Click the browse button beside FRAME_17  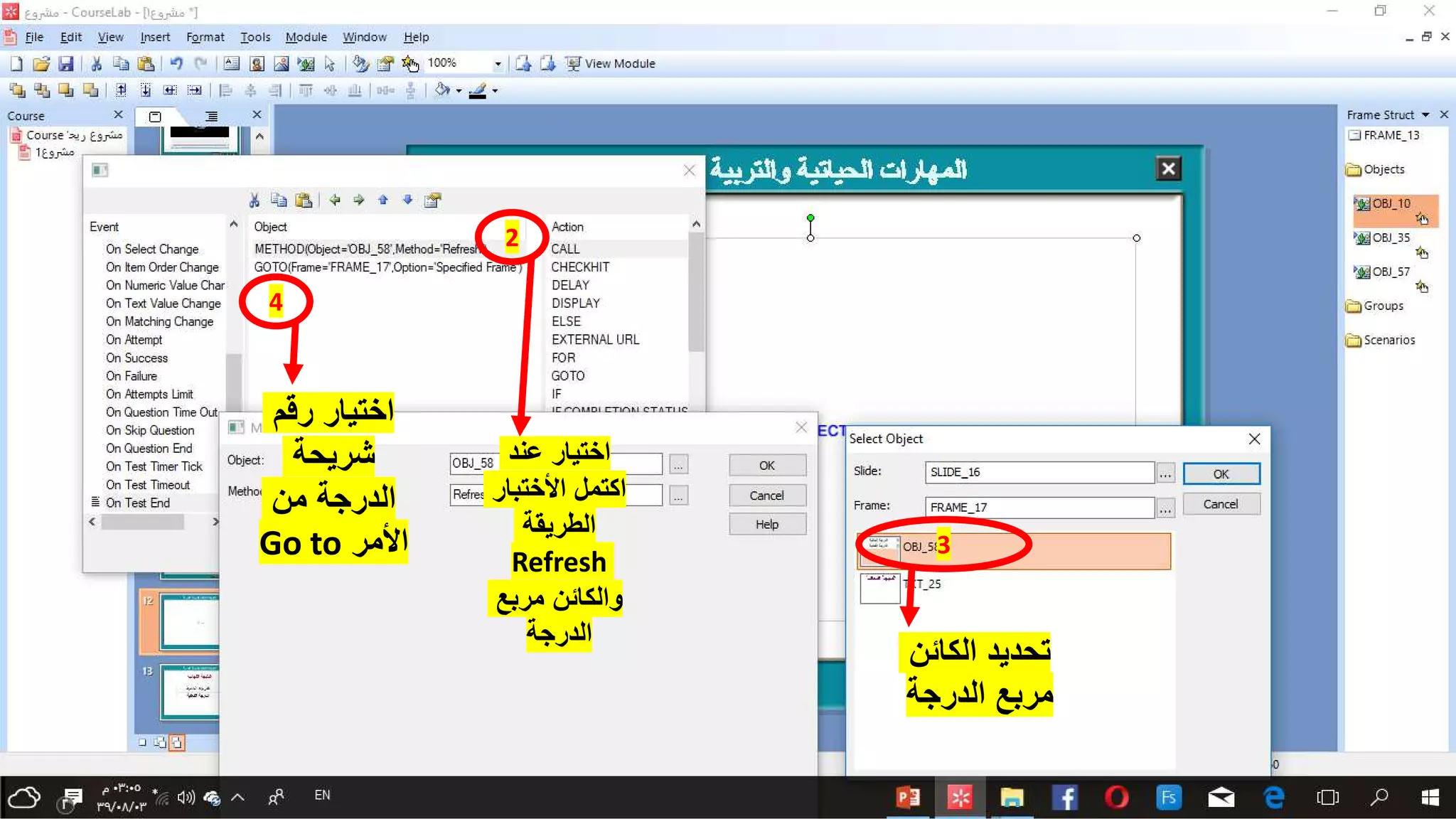click(x=1165, y=508)
